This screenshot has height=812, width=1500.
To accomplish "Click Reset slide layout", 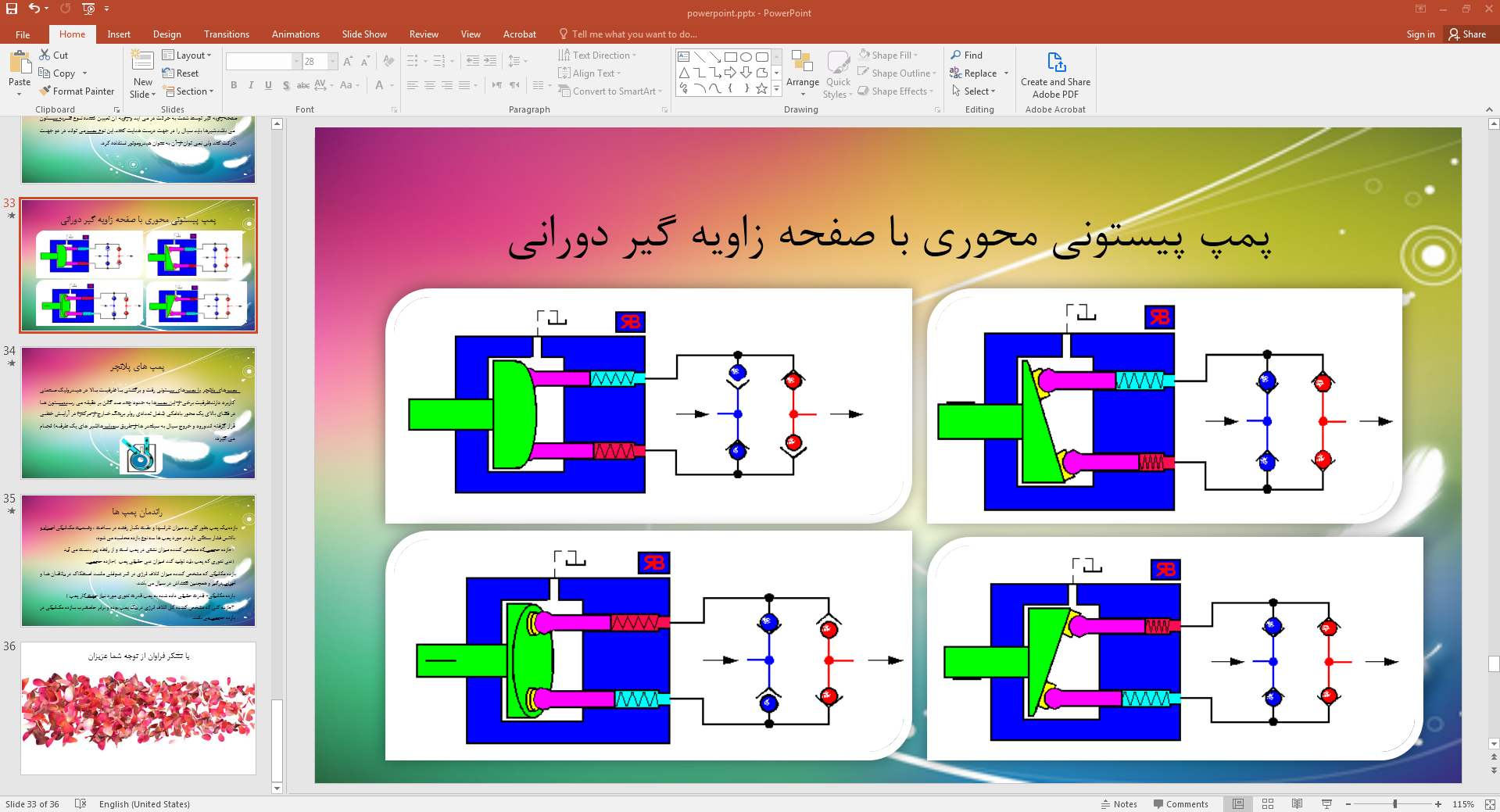I will click(x=181, y=73).
